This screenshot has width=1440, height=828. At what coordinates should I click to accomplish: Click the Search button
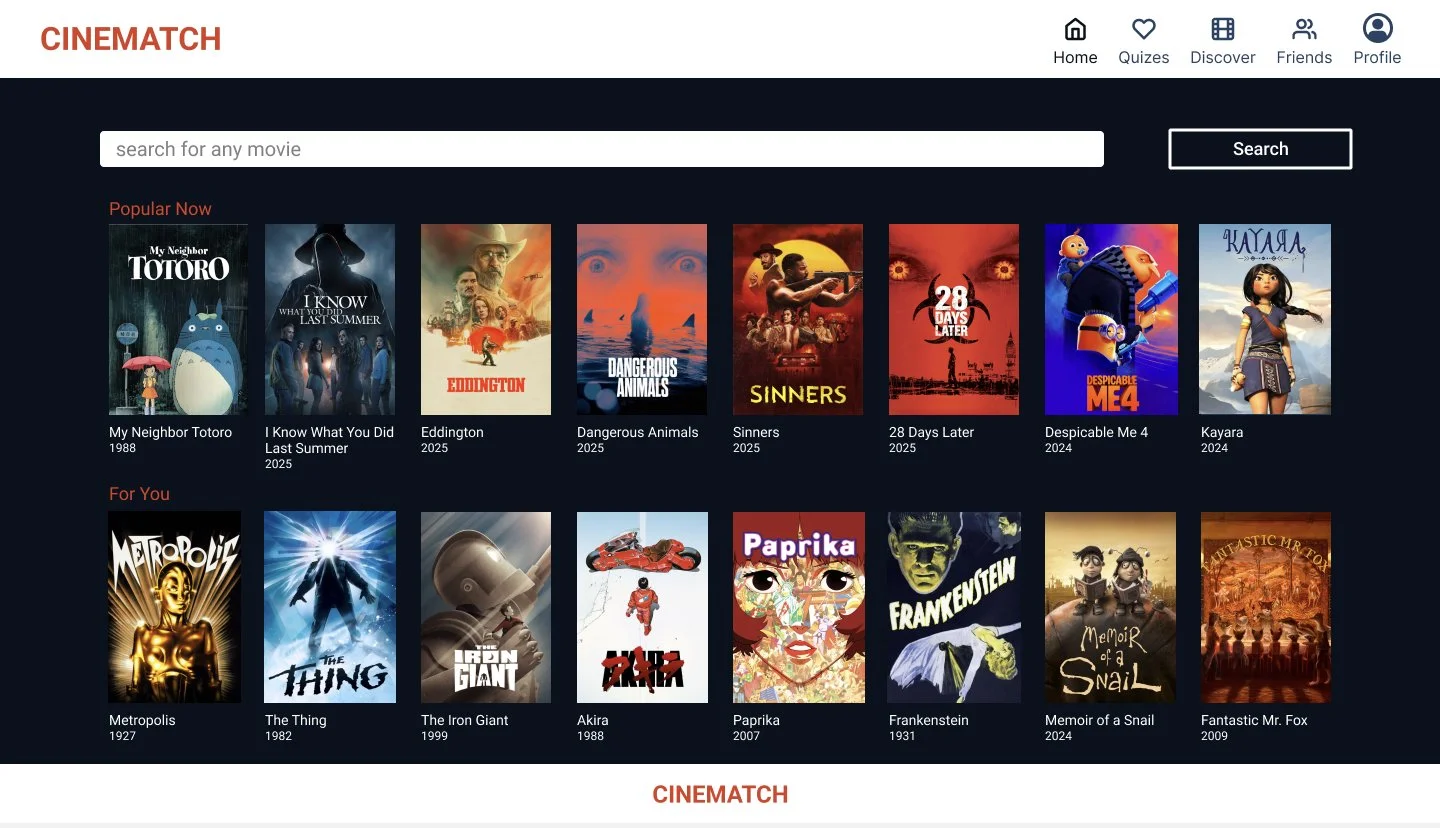pos(1260,149)
